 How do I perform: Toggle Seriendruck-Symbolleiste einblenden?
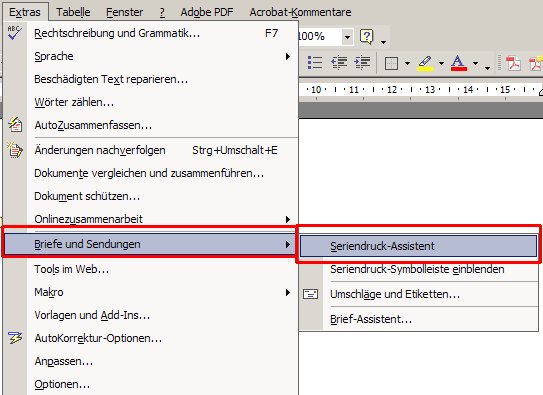[418, 269]
